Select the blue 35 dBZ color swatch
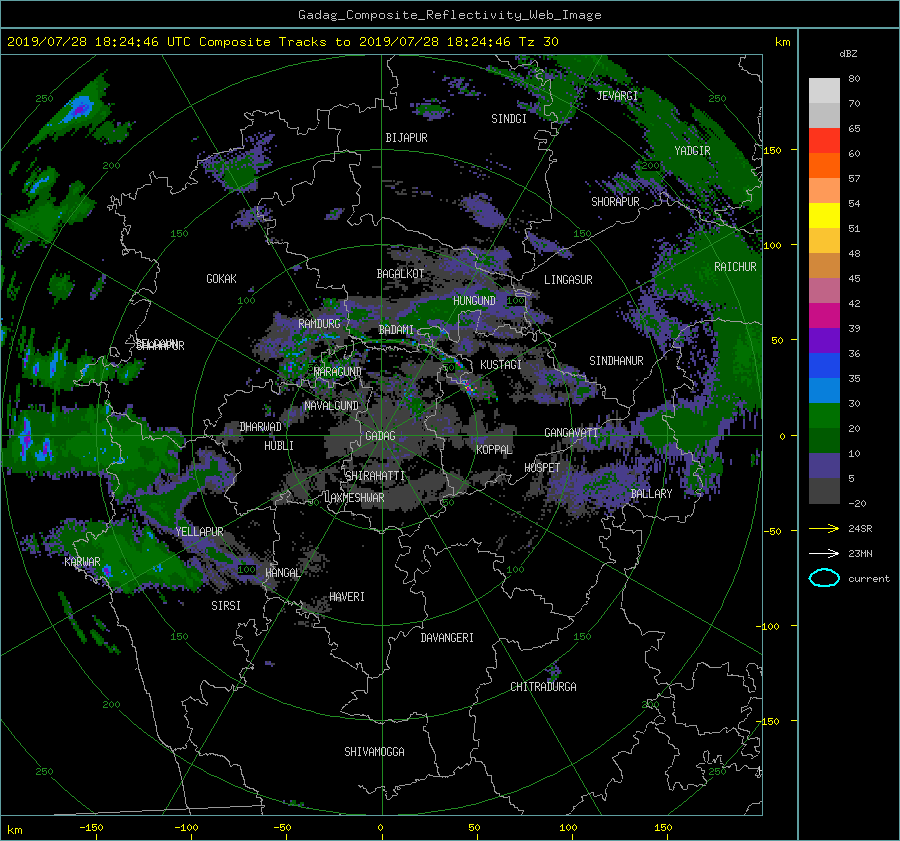The height and width of the screenshot is (841, 900). click(824, 365)
